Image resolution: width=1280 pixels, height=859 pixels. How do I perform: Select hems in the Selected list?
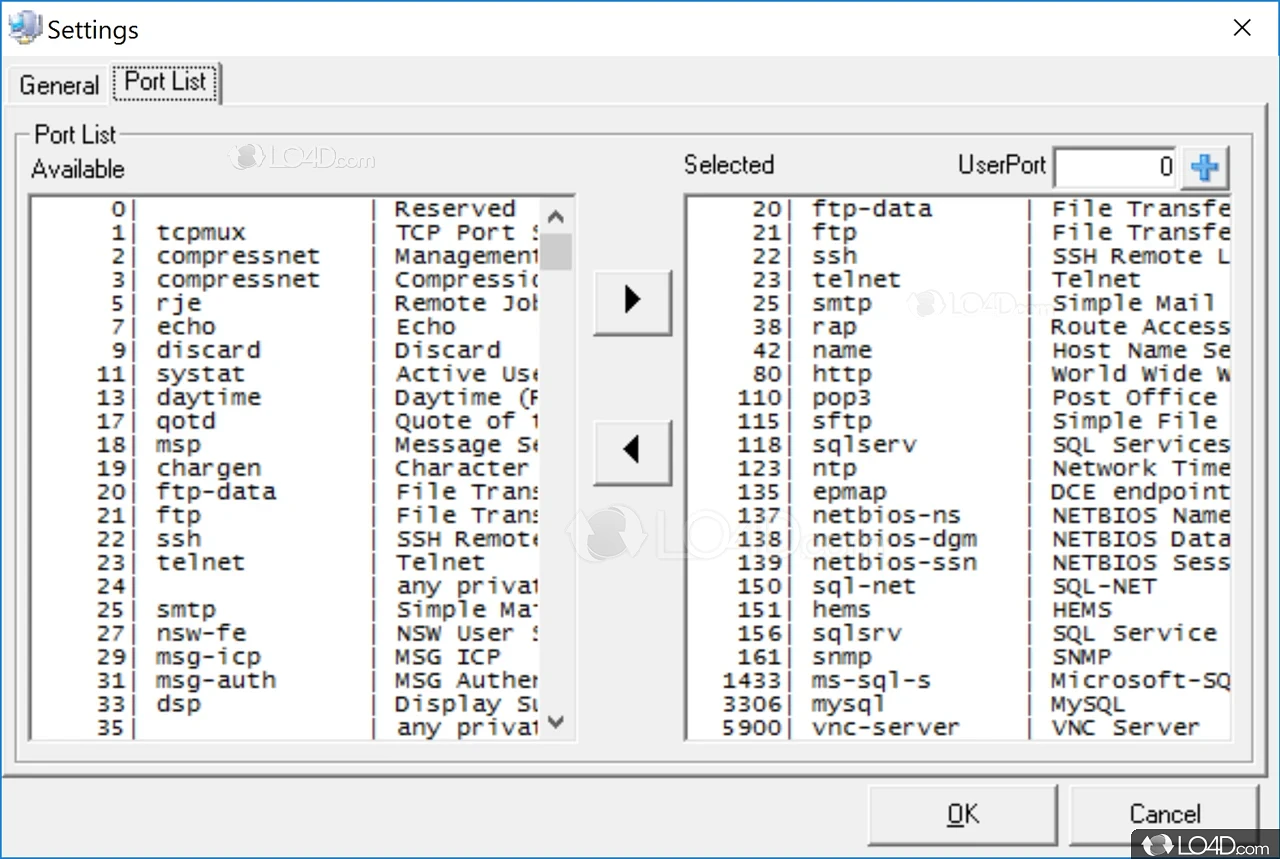[x=958, y=610]
